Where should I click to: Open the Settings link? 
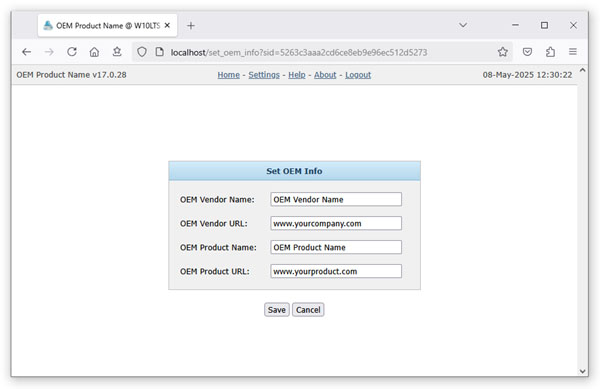click(x=264, y=75)
